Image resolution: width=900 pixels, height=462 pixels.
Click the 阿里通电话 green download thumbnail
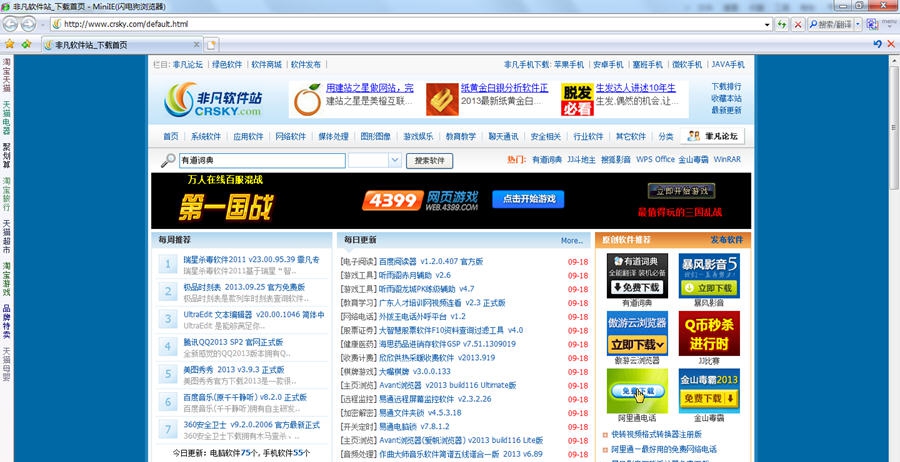(637, 391)
